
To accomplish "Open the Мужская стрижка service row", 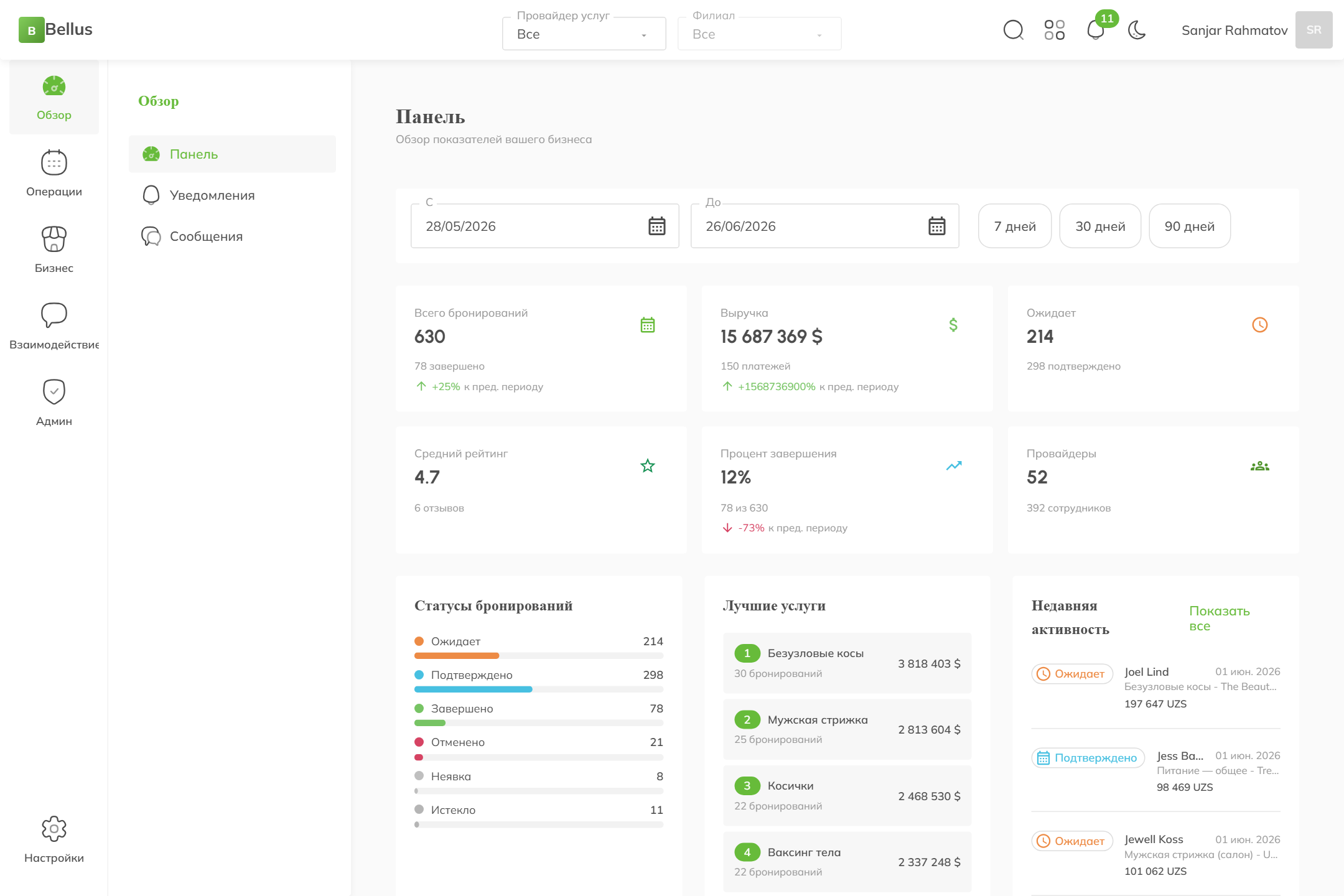I will point(847,729).
